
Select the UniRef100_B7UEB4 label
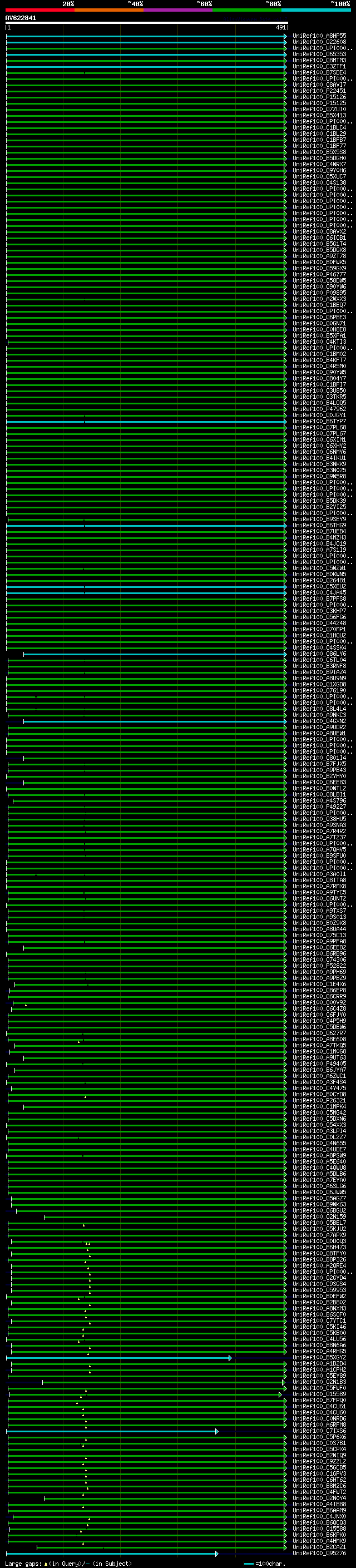tap(319, 531)
